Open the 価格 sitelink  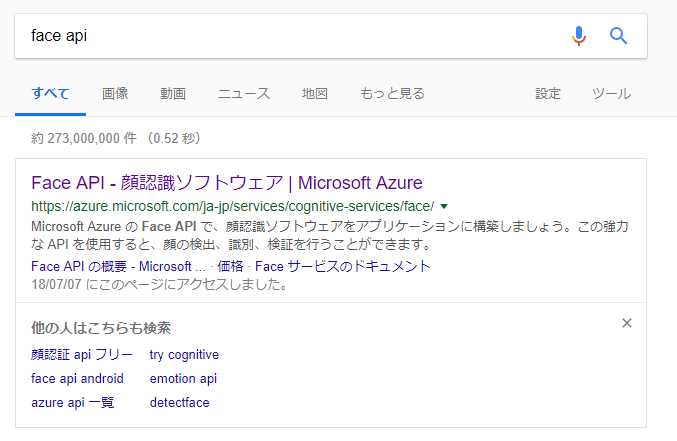coord(230,266)
